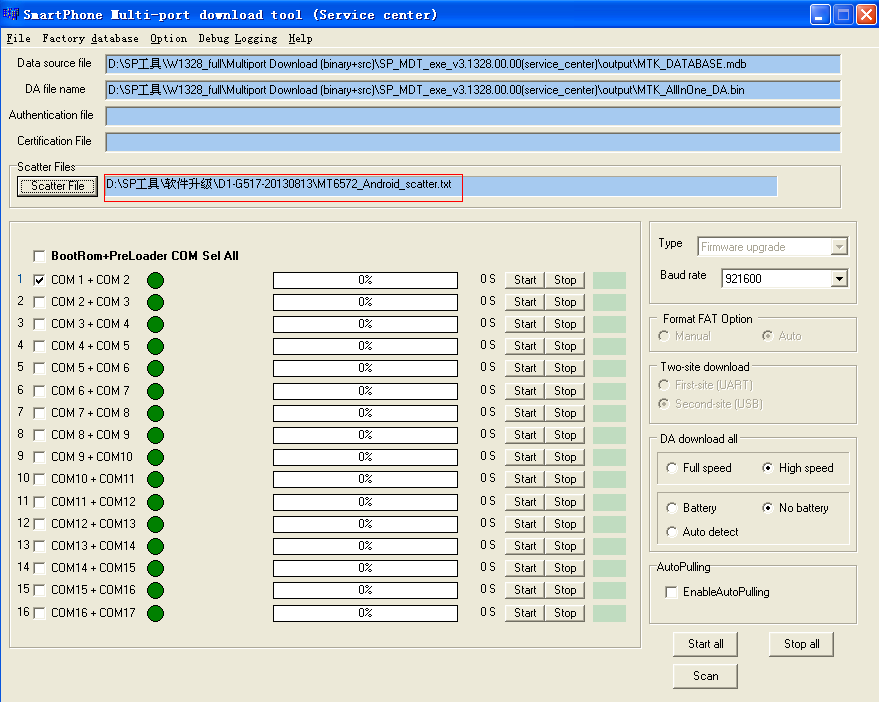Choose Second-site (USB) radio button
Viewport: 879px width, 702px height.
point(664,404)
